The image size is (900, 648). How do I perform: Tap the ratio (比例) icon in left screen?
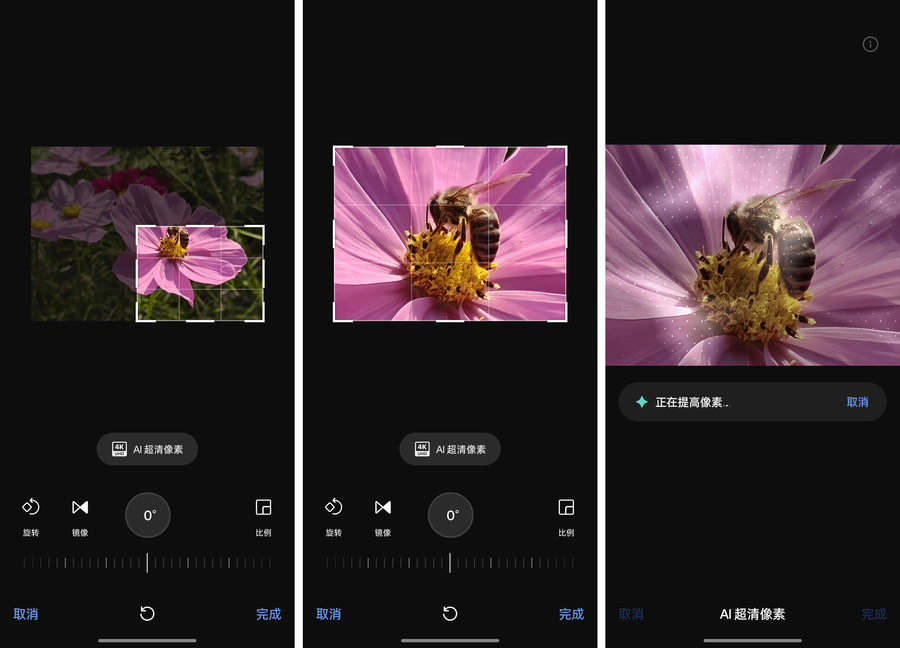[x=263, y=507]
